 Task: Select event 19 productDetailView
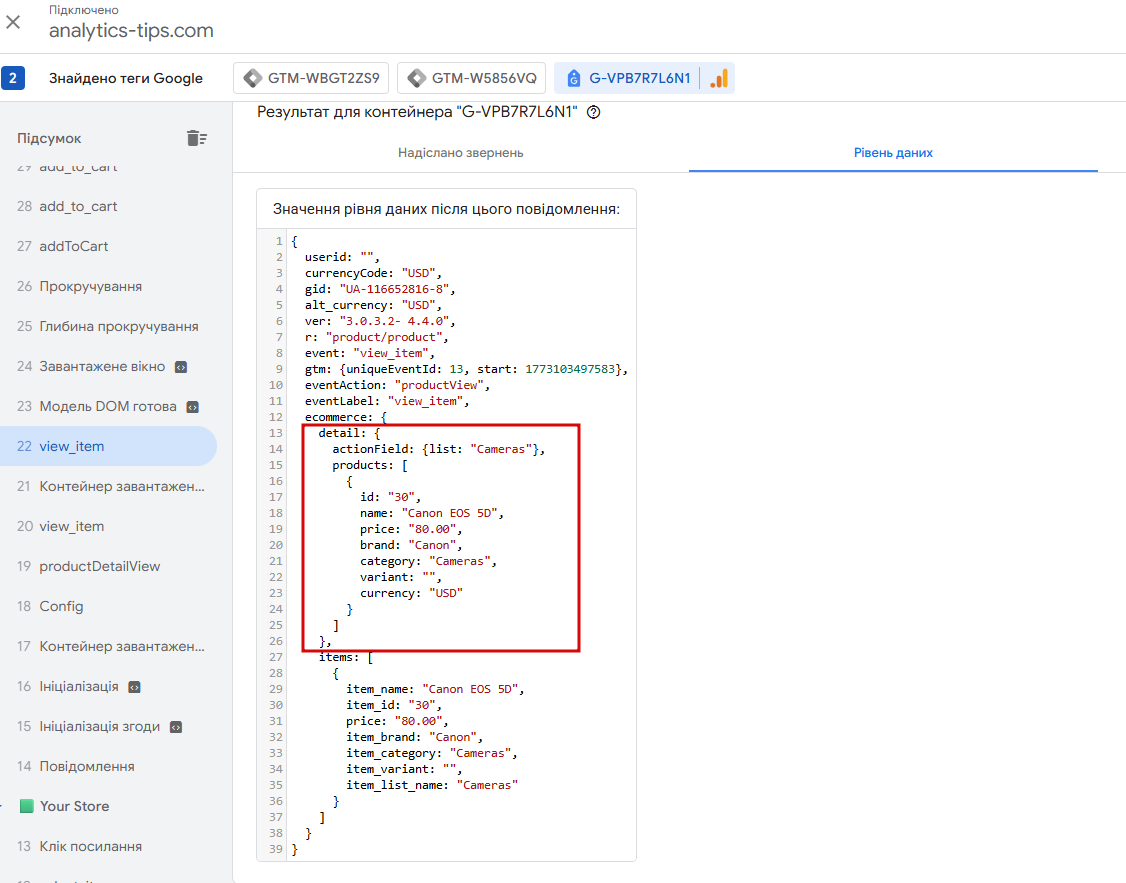[x=99, y=566]
